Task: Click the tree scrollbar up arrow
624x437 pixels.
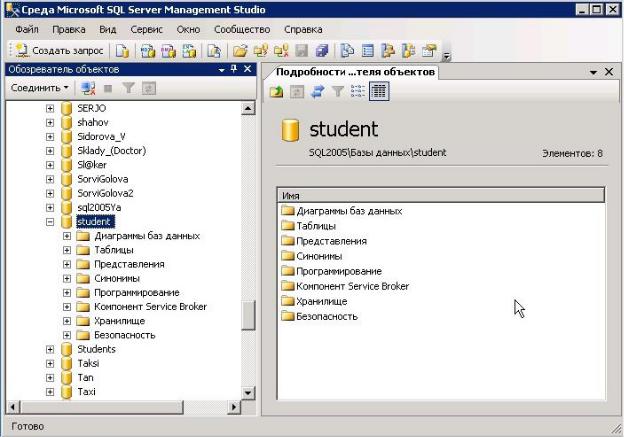Action: [x=248, y=108]
